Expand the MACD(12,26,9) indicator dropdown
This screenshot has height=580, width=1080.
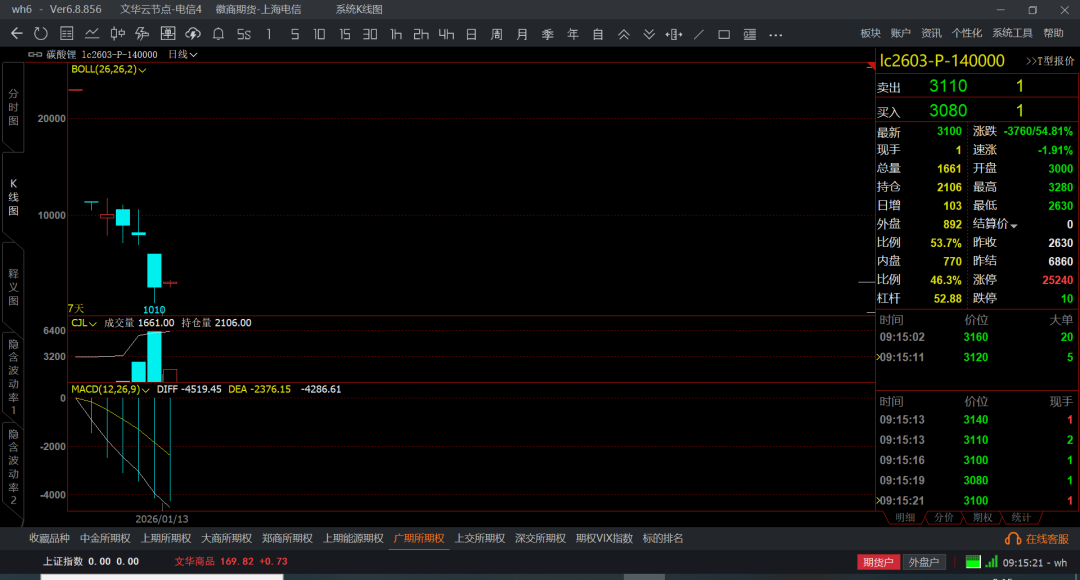coord(109,389)
